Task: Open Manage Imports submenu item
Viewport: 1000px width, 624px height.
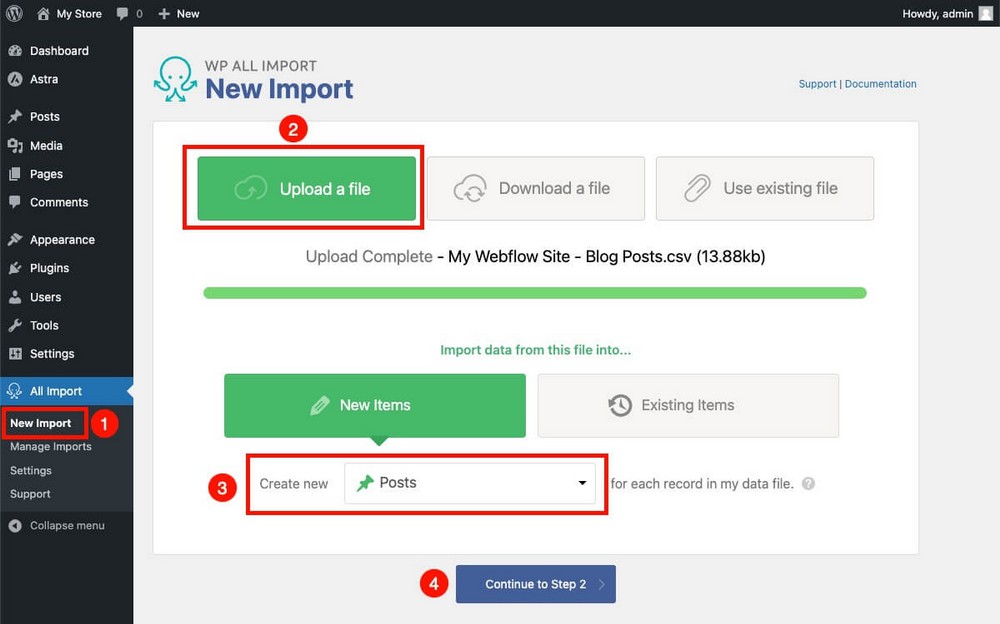Action: (51, 447)
